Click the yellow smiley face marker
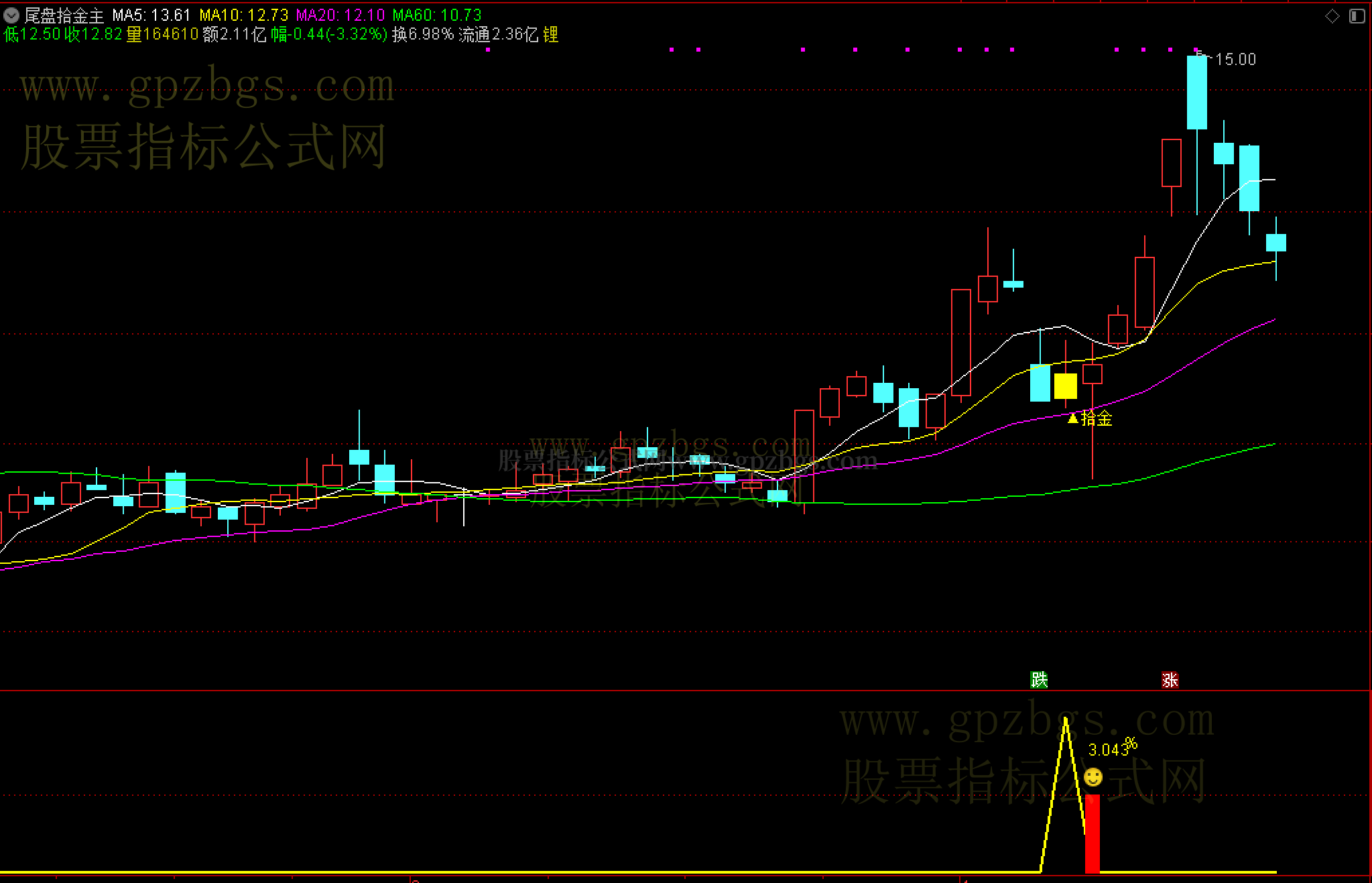Image resolution: width=1372 pixels, height=883 pixels. tap(1093, 777)
